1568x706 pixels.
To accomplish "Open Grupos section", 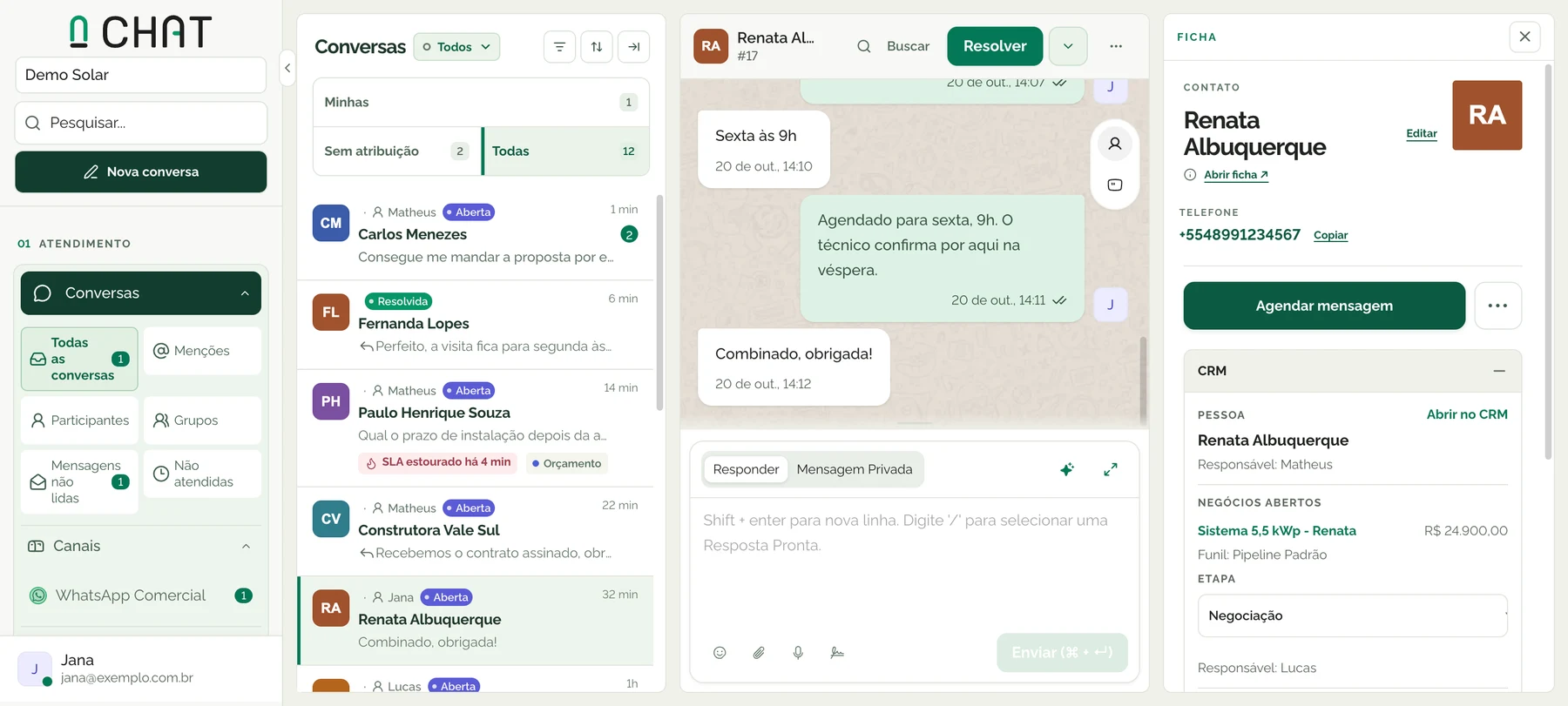I will coord(202,420).
